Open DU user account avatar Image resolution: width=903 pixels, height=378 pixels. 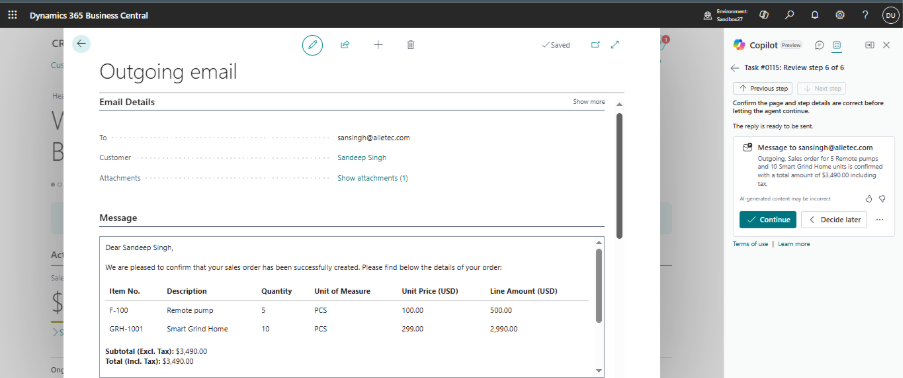[x=890, y=16]
